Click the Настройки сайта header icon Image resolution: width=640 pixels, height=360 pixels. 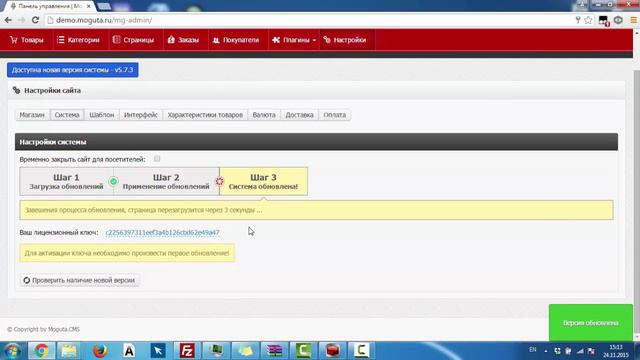(x=16, y=90)
